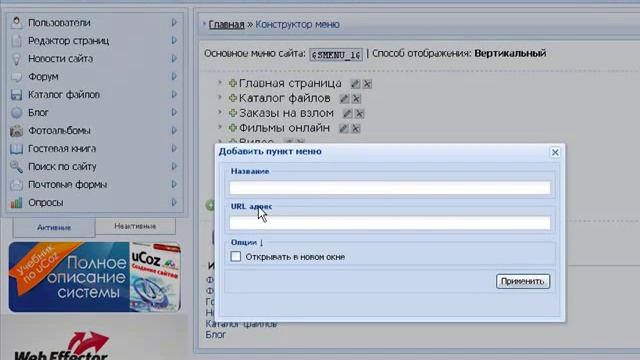The height and width of the screenshot is (360, 640).
Task: Edit the Заказы на взлом item
Action: 347,113
